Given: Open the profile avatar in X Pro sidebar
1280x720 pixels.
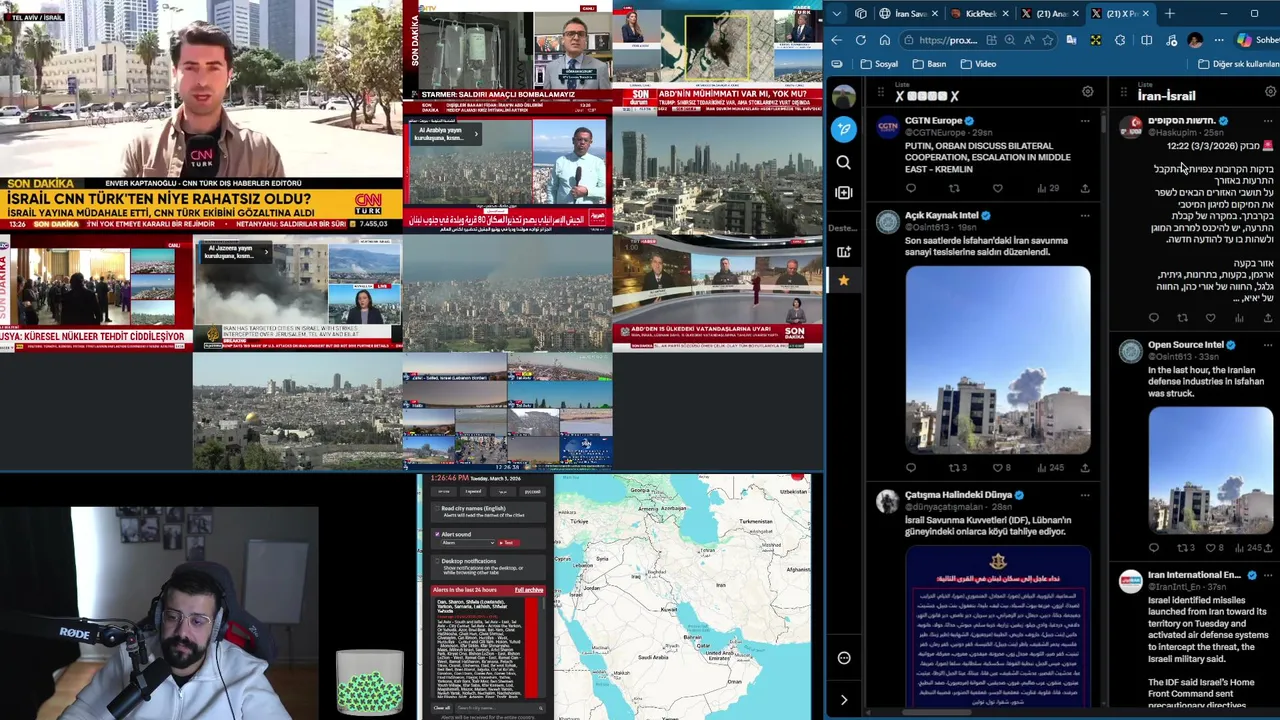Looking at the screenshot, I should (x=844, y=96).
